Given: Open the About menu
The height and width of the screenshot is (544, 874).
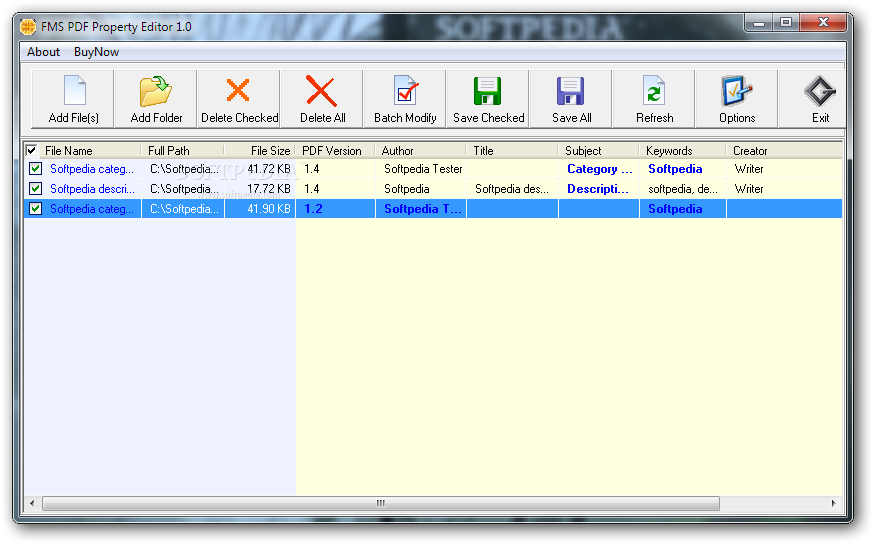Looking at the screenshot, I should 43,52.
